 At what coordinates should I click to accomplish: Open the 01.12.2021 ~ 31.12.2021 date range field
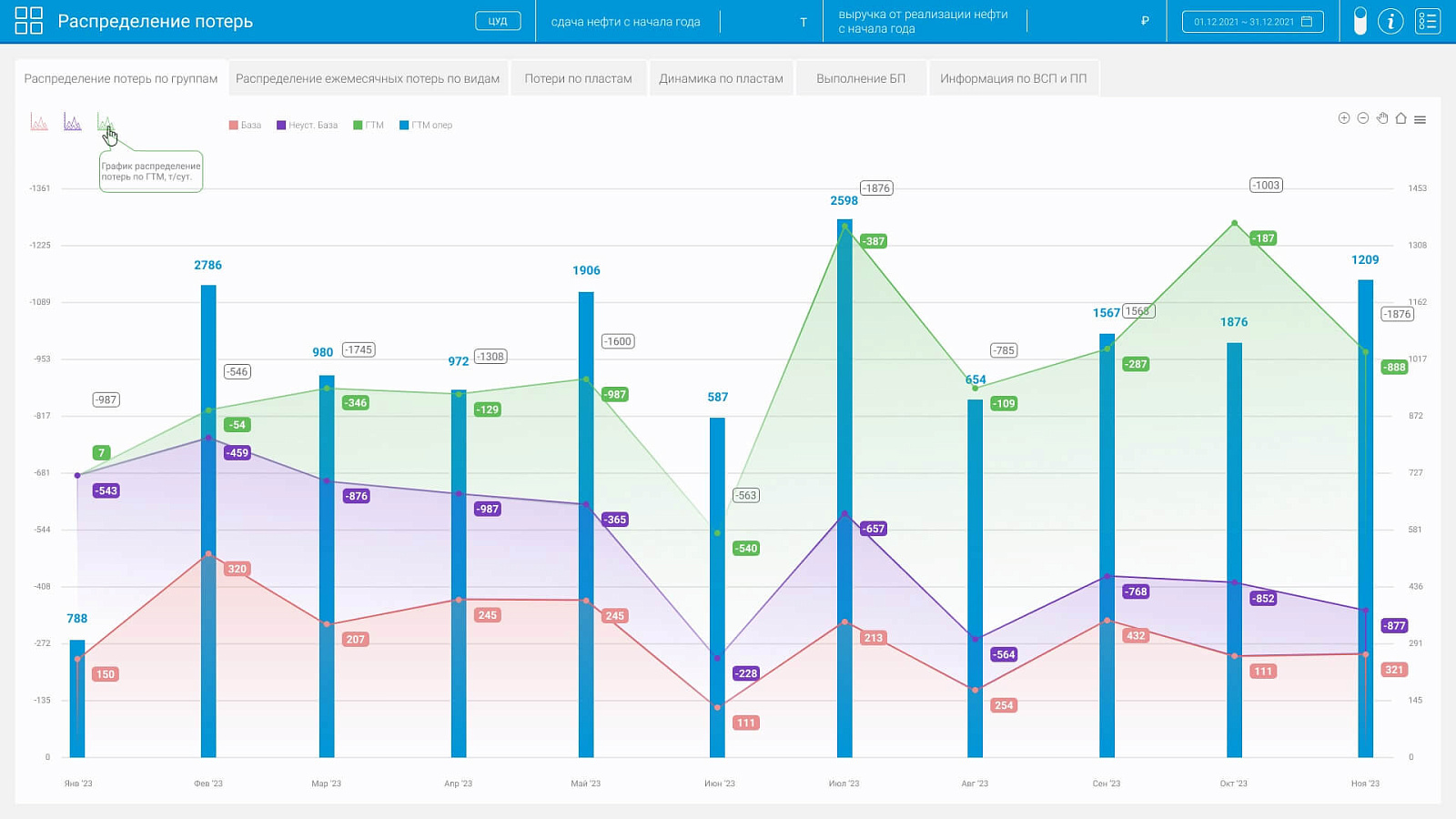tap(1253, 21)
